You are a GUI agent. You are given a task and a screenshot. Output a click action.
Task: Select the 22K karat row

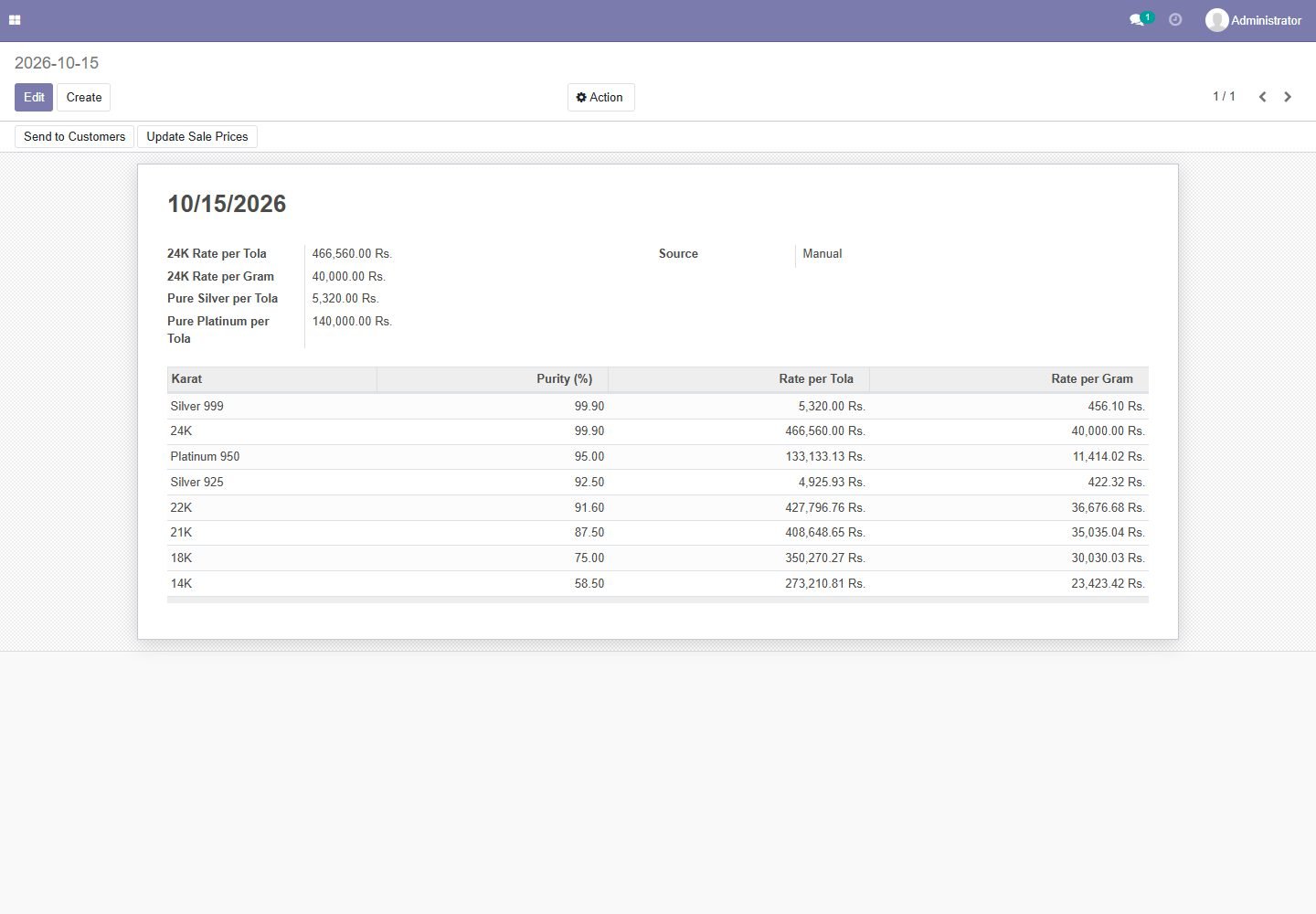(657, 508)
